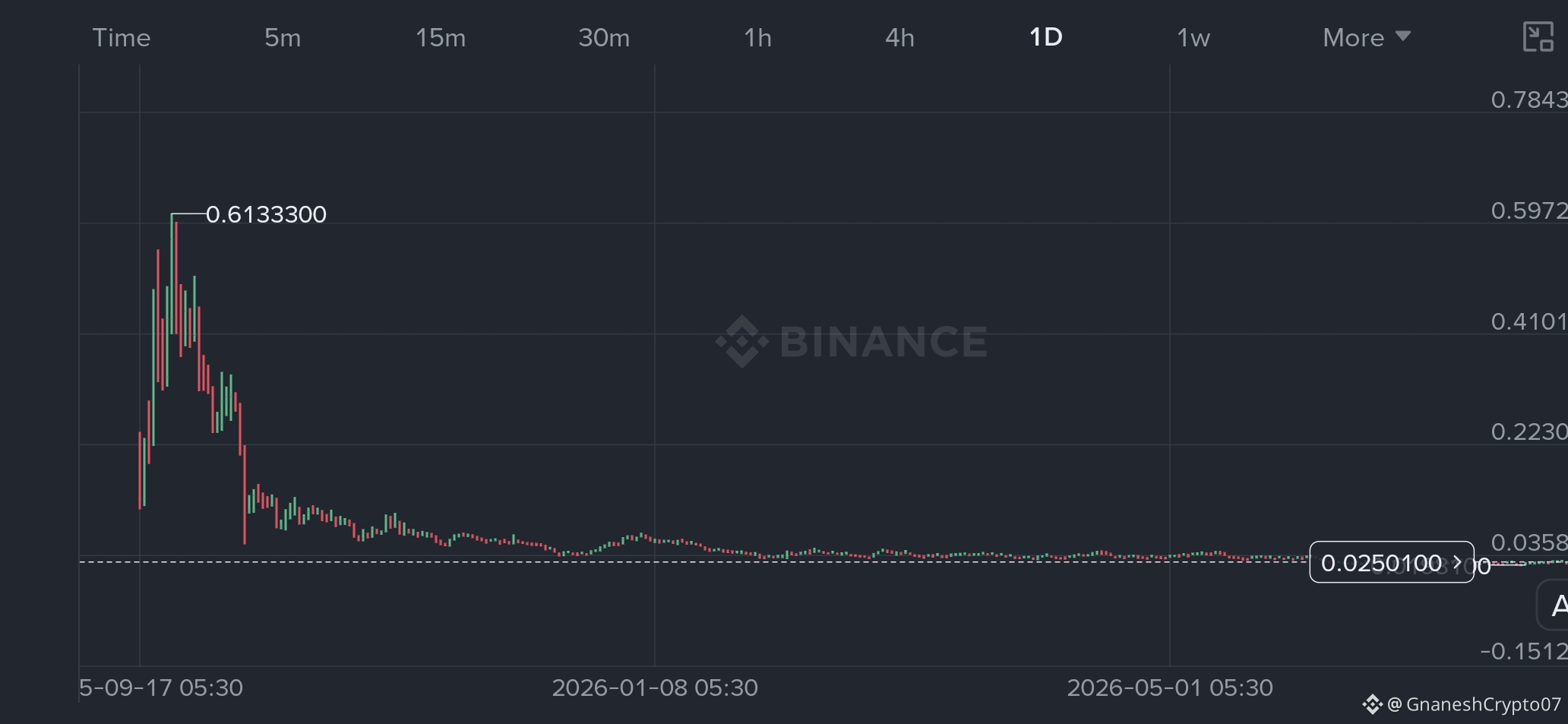
Task: Select the 1w interval
Action: [1193, 37]
